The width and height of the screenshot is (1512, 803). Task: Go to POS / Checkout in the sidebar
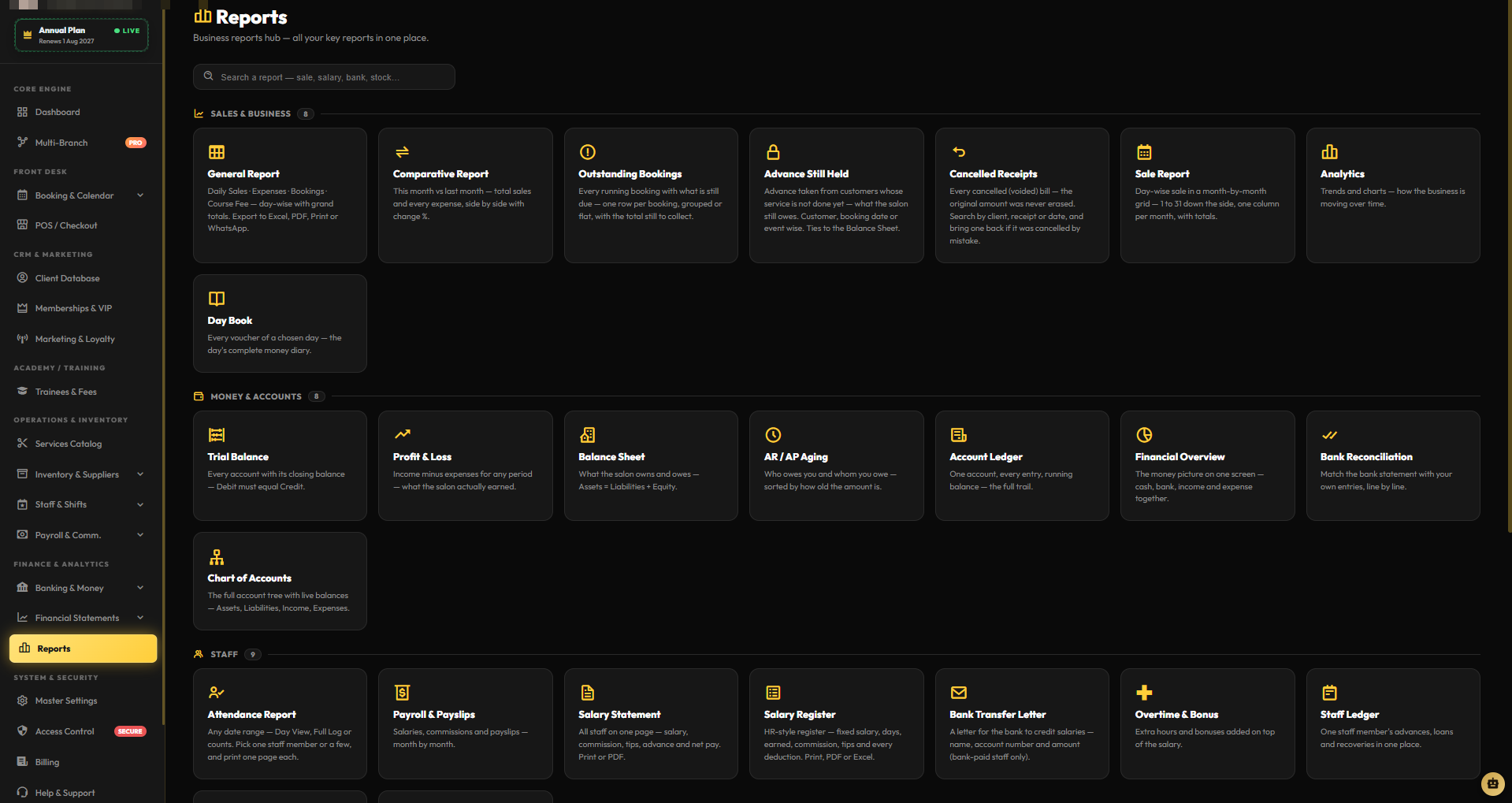tap(83, 225)
